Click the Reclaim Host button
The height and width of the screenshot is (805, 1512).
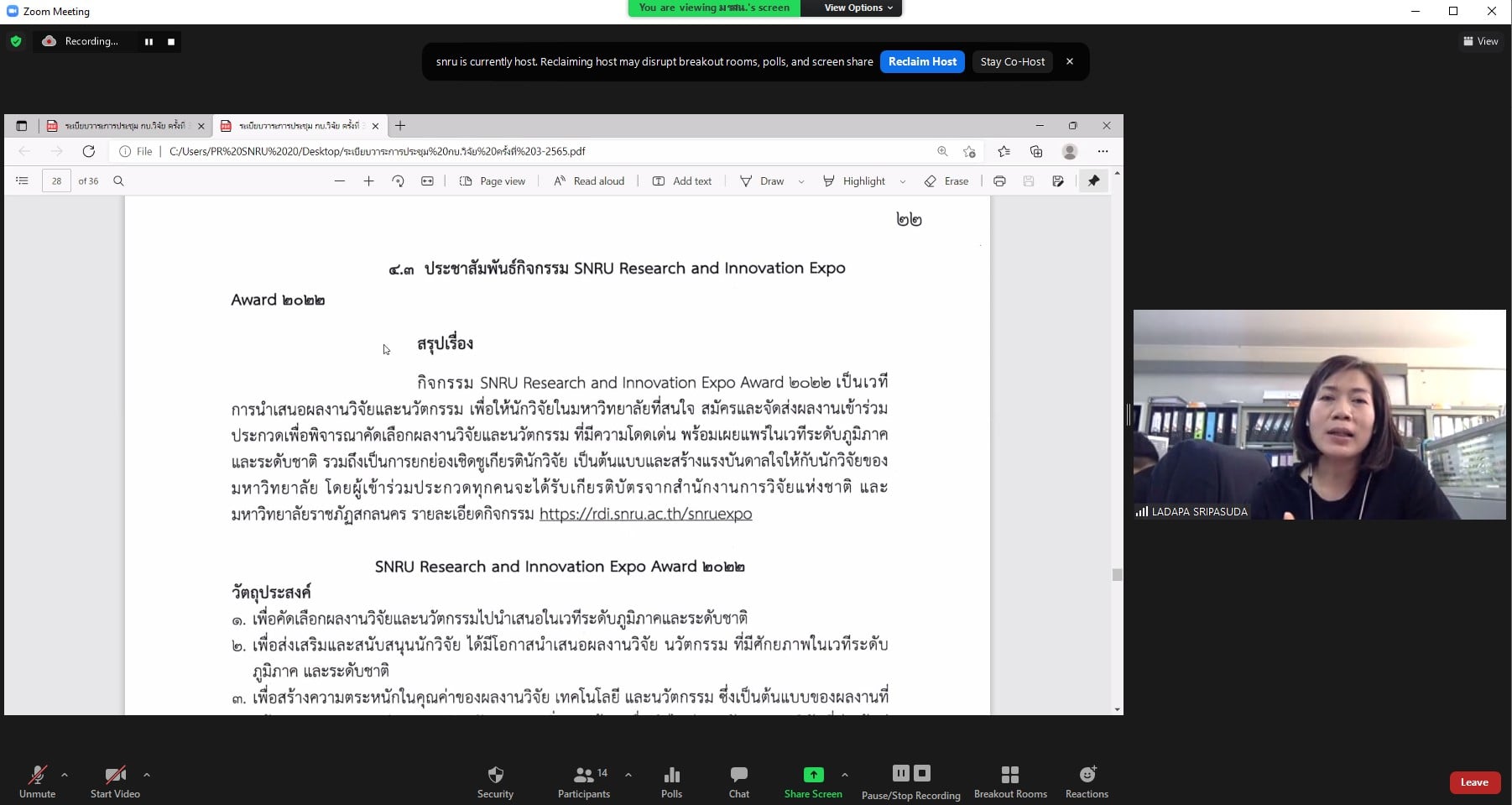coord(922,60)
